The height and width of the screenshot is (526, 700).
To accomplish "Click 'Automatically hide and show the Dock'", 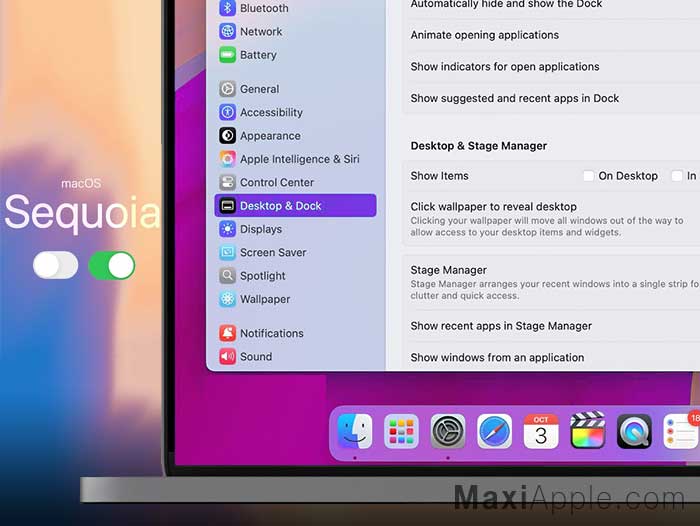I will pyautogui.click(x=506, y=4).
